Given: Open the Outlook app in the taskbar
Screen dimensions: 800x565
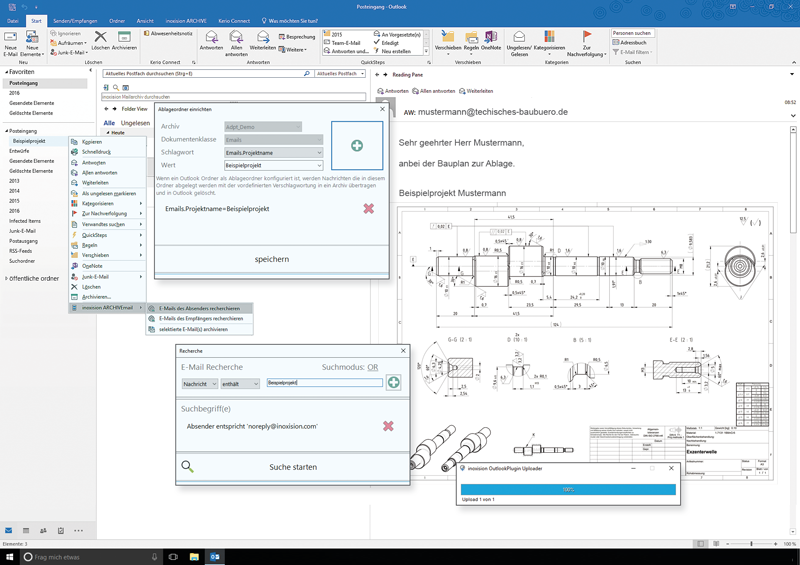Looking at the screenshot, I should coord(215,557).
